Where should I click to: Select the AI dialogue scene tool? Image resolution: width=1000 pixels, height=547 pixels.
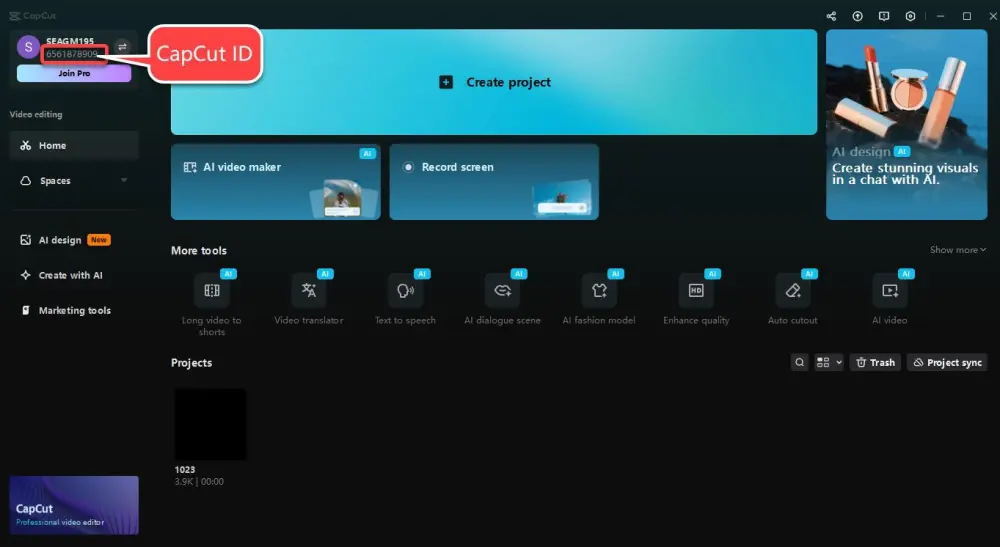pos(502,291)
